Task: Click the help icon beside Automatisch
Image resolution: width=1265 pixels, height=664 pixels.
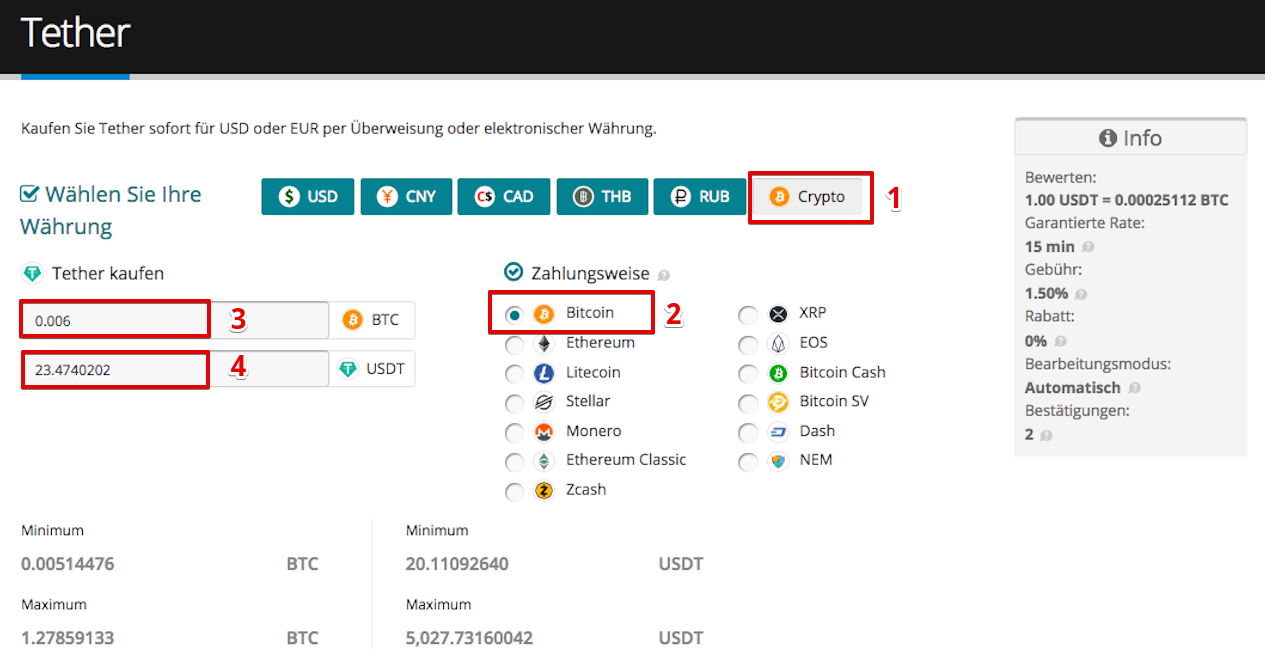Action: pyautogui.click(x=1134, y=389)
